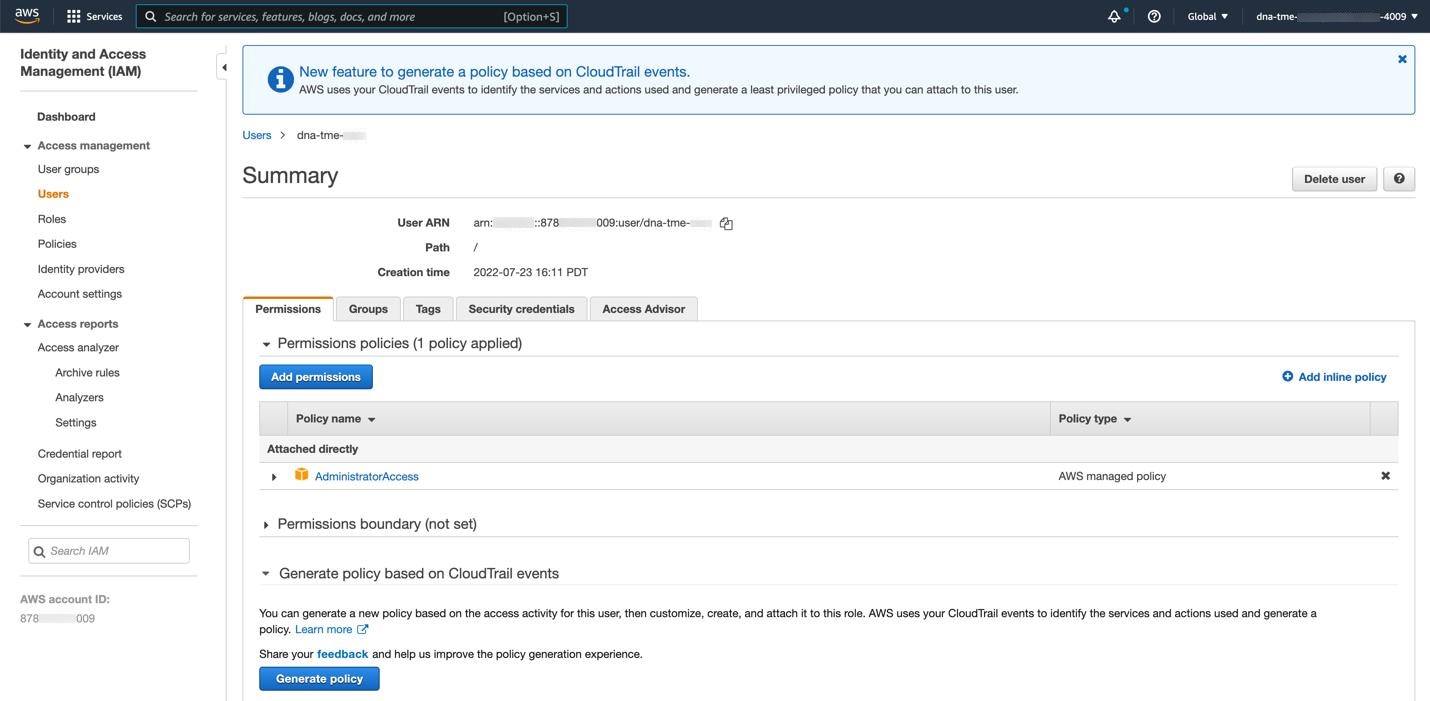Click the external link icon after Learn more
The image size is (1430, 701).
coord(362,629)
